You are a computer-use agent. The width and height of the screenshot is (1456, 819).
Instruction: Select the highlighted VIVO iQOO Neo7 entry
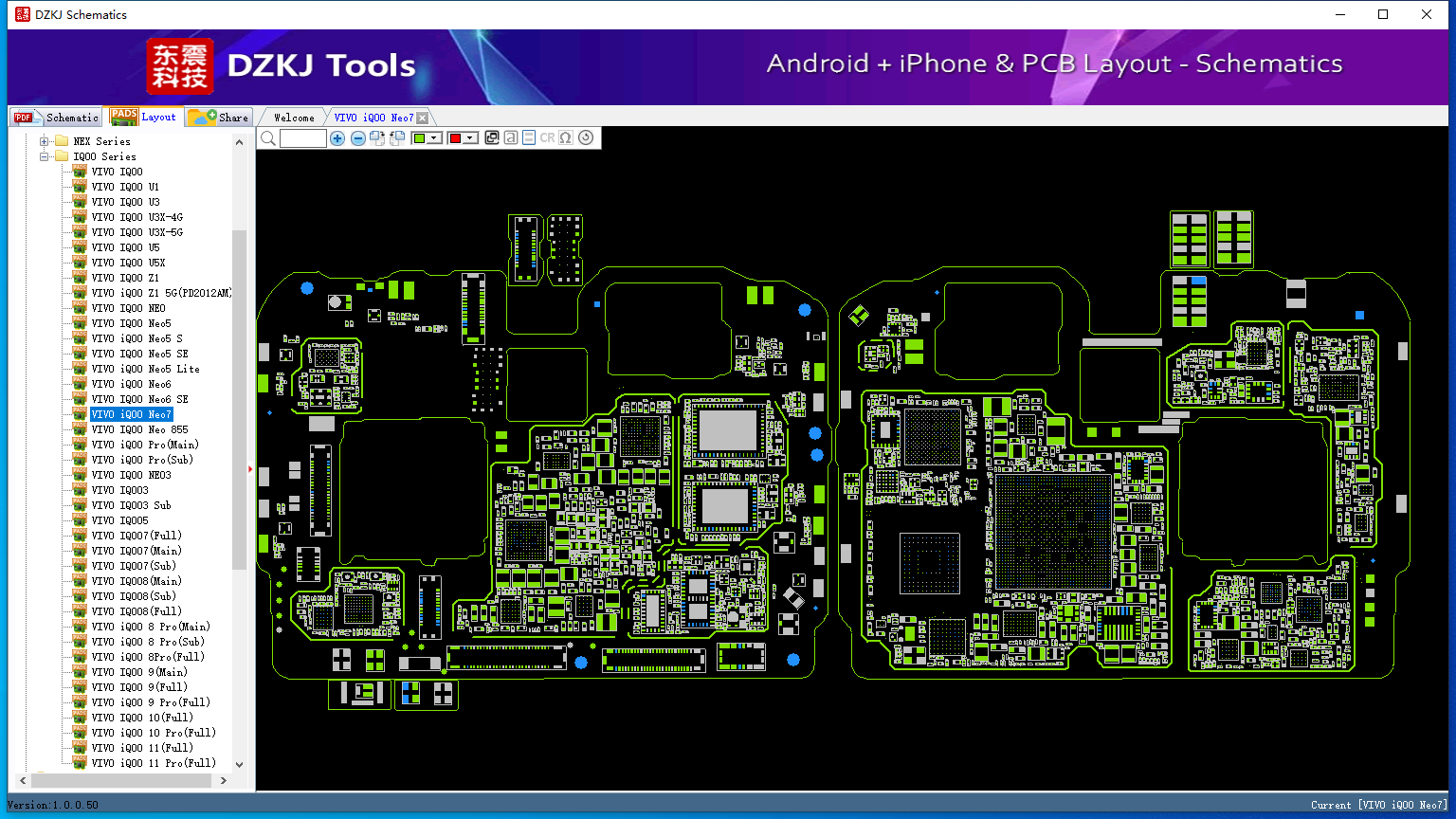[x=132, y=414]
